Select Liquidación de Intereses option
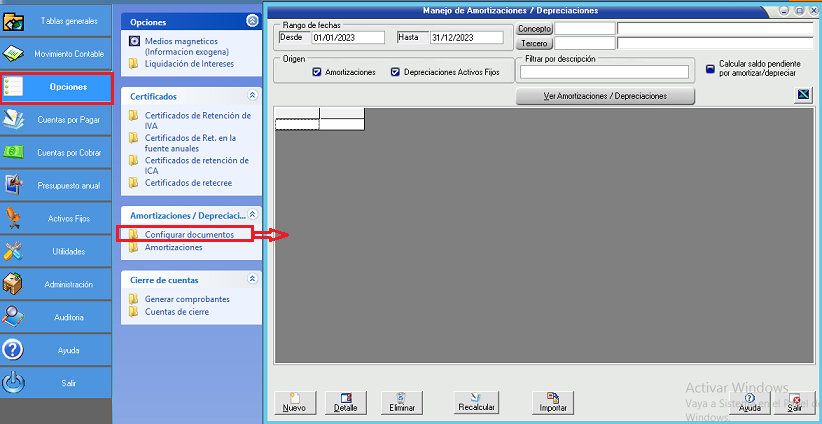The height and width of the screenshot is (424, 822). pos(189,64)
